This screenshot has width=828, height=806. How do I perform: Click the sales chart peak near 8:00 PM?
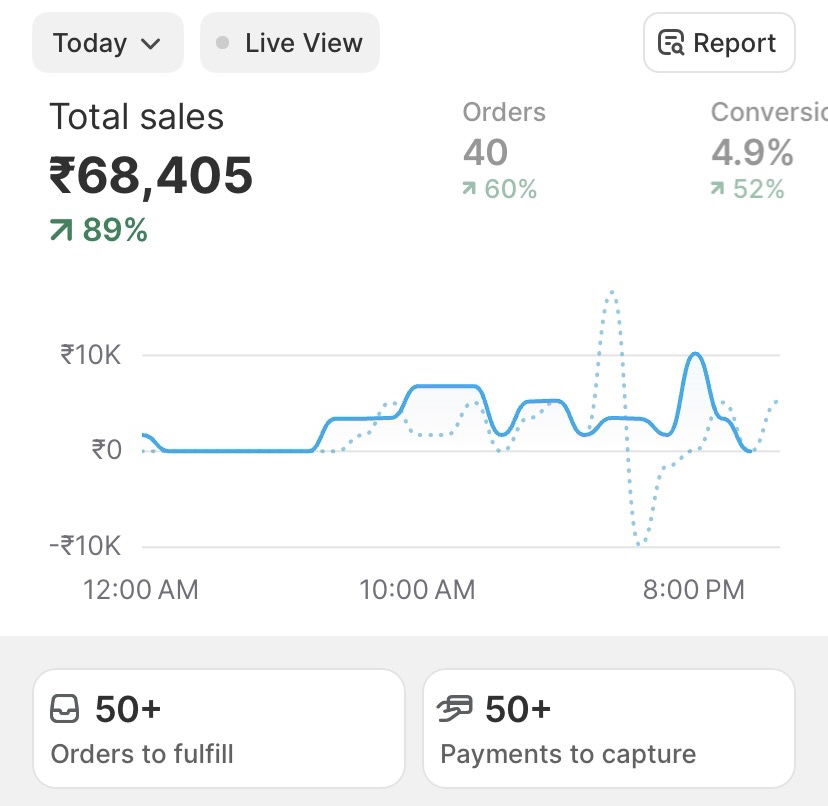pyautogui.click(x=695, y=355)
